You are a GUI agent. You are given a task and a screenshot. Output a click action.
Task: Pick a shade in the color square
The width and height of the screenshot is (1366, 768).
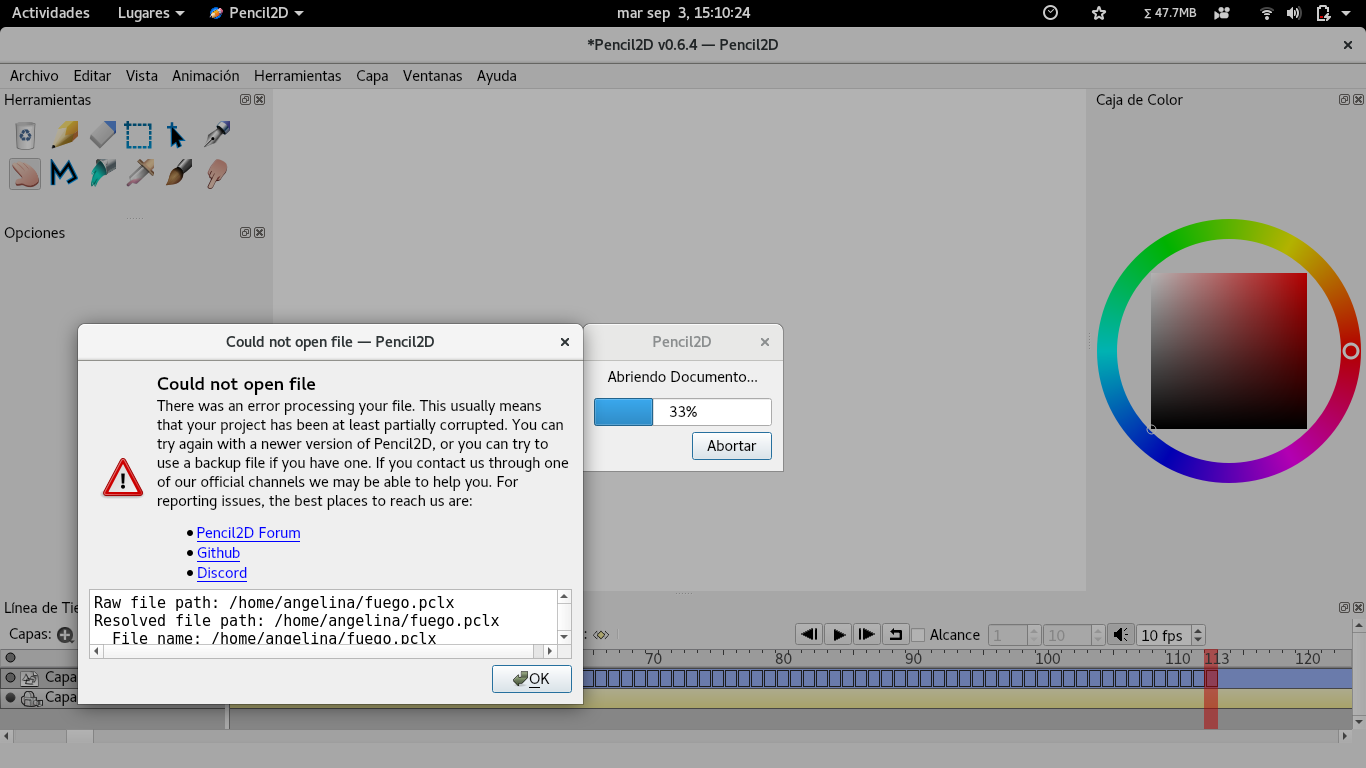point(1229,351)
